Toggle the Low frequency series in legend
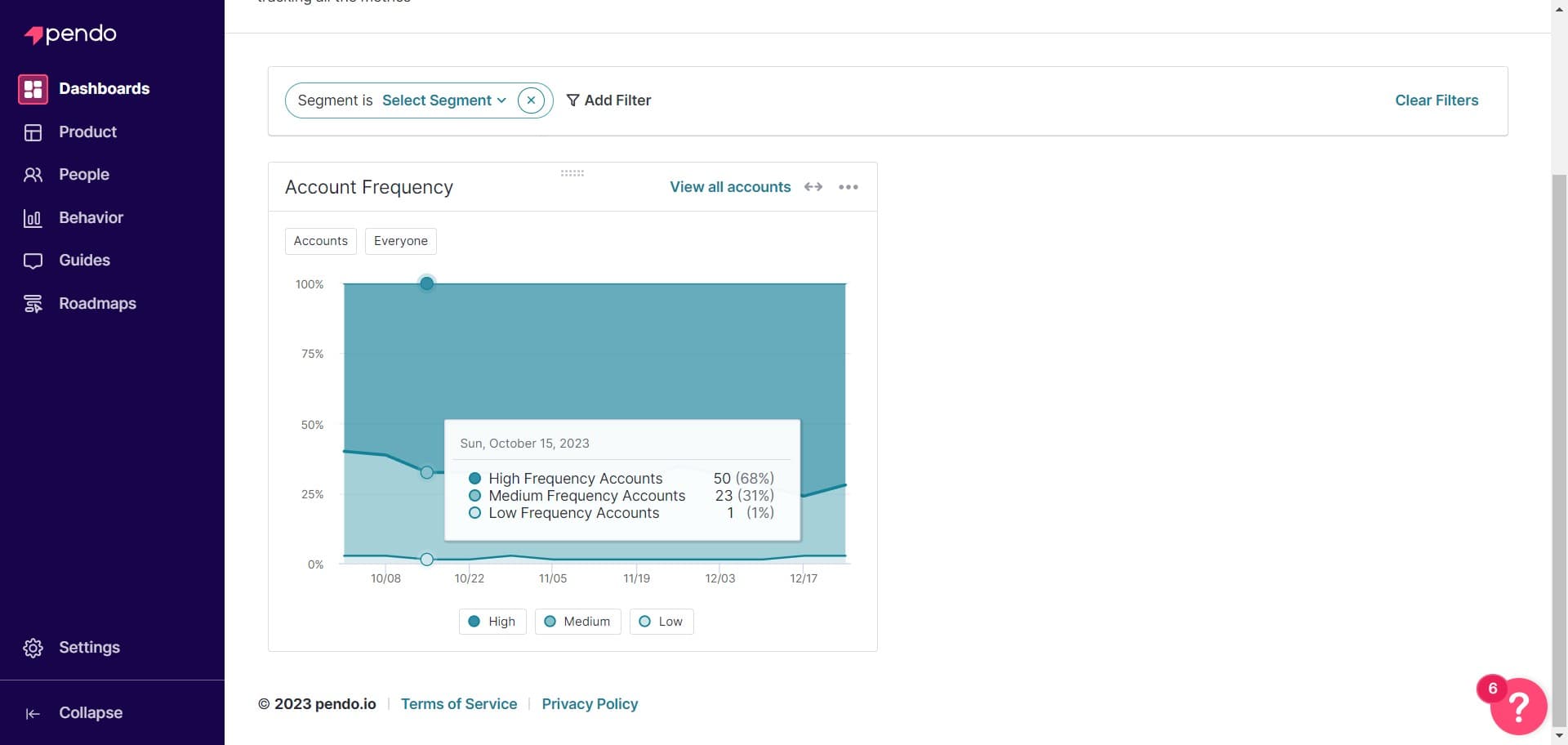 [661, 621]
